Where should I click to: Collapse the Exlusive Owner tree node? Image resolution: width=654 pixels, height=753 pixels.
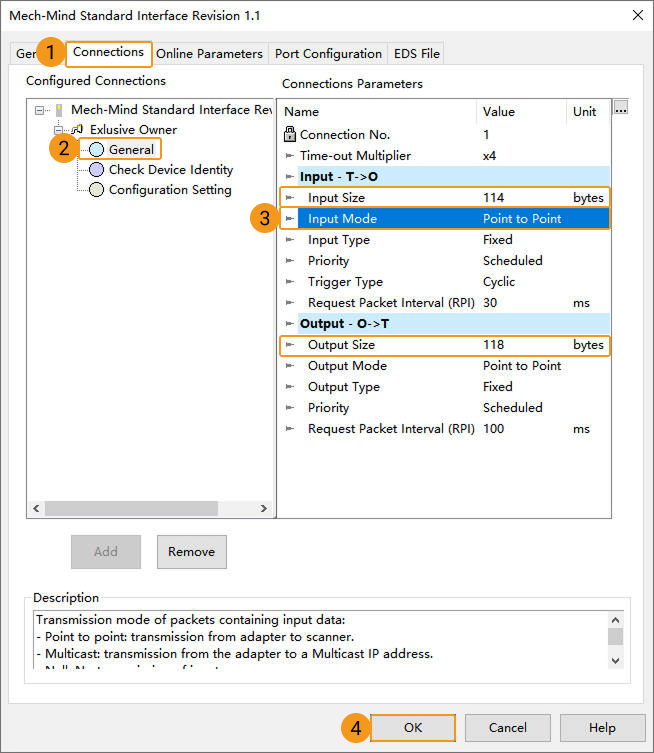click(58, 130)
